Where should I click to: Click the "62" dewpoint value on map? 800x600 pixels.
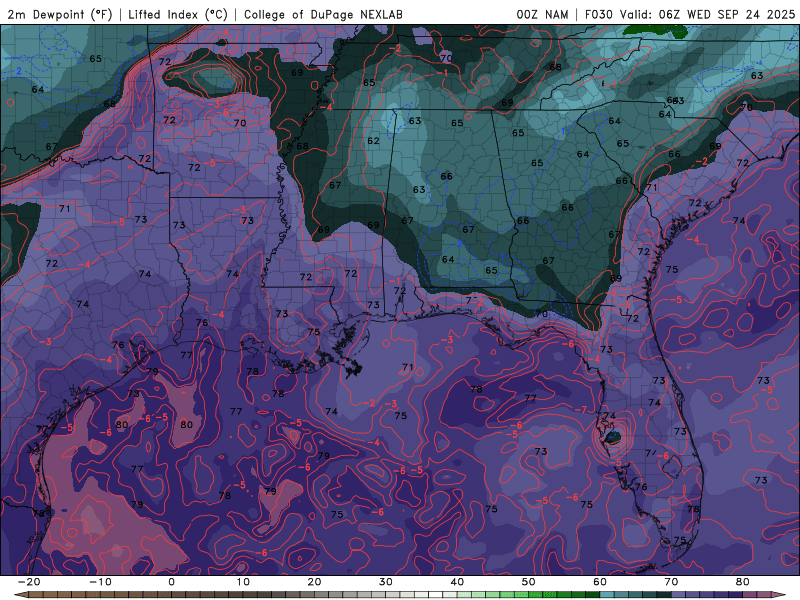373,141
